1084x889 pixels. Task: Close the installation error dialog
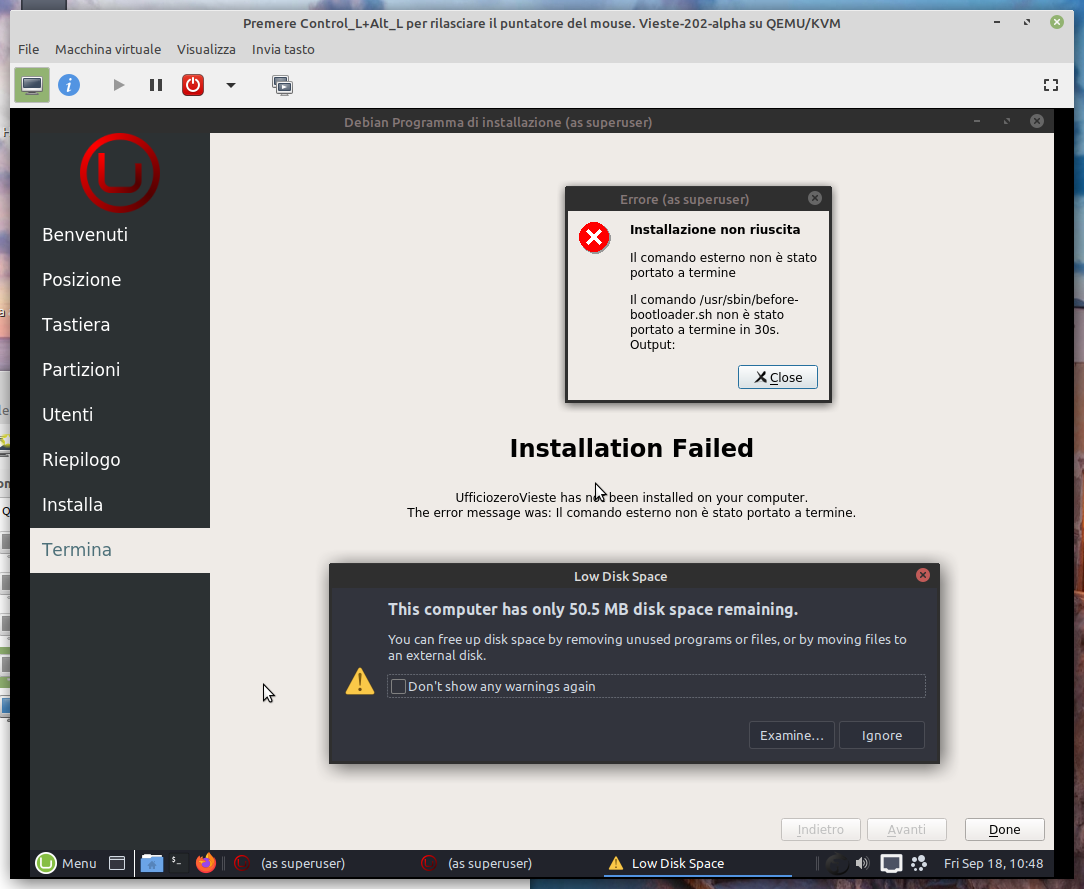tap(777, 377)
